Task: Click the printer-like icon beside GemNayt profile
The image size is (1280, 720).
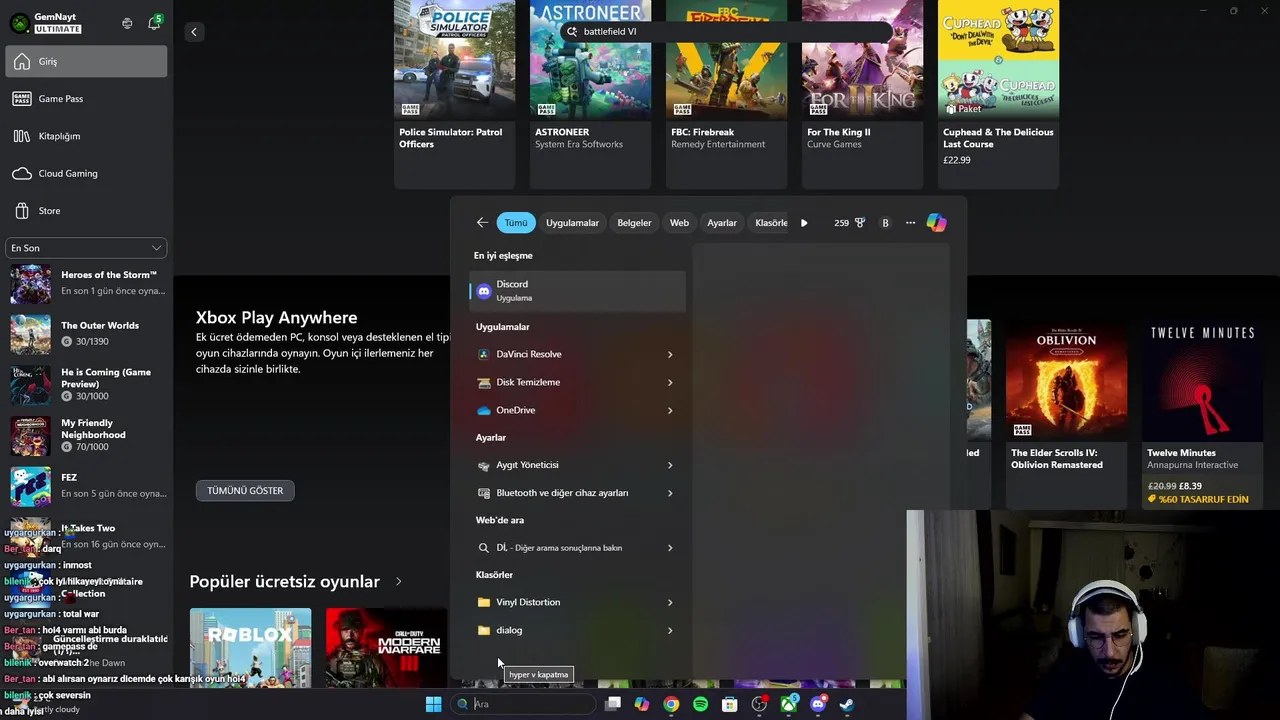Action: pos(127,23)
